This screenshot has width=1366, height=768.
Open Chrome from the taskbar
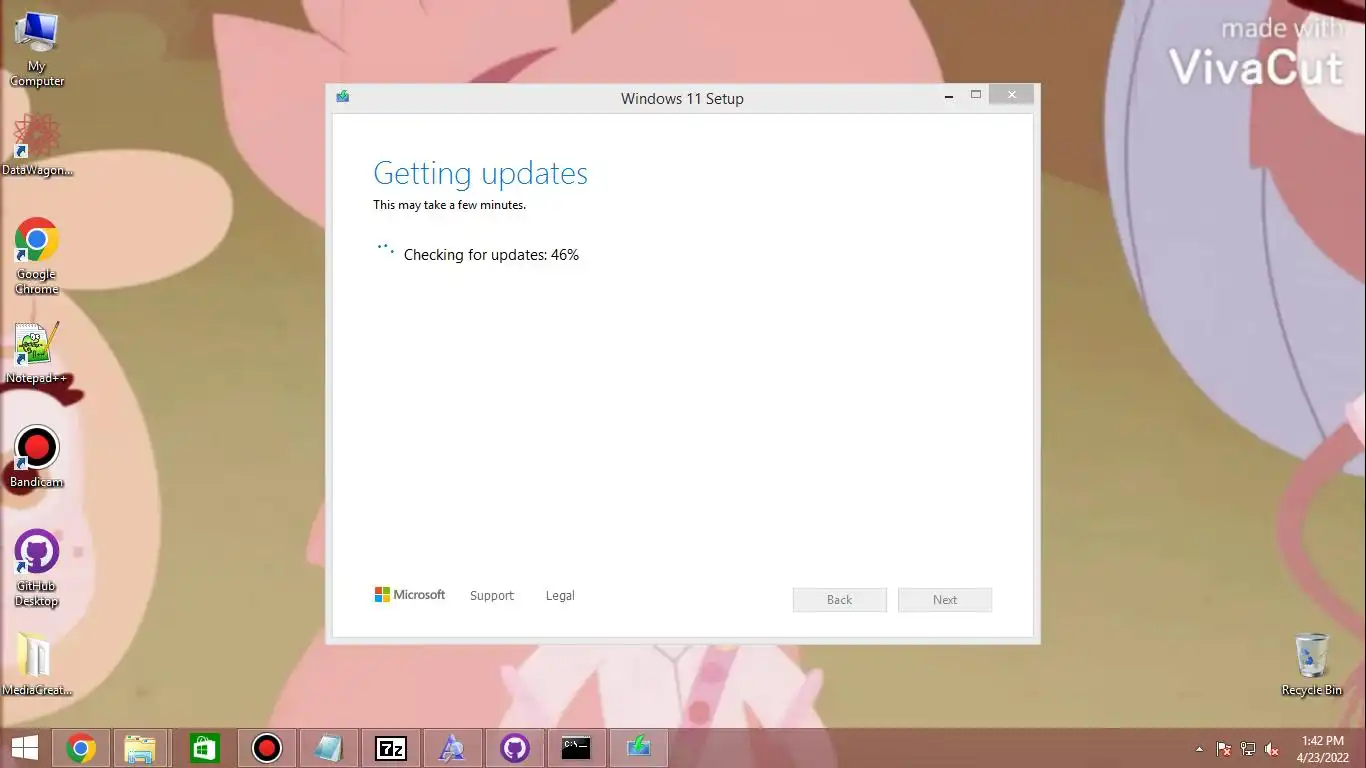81,748
